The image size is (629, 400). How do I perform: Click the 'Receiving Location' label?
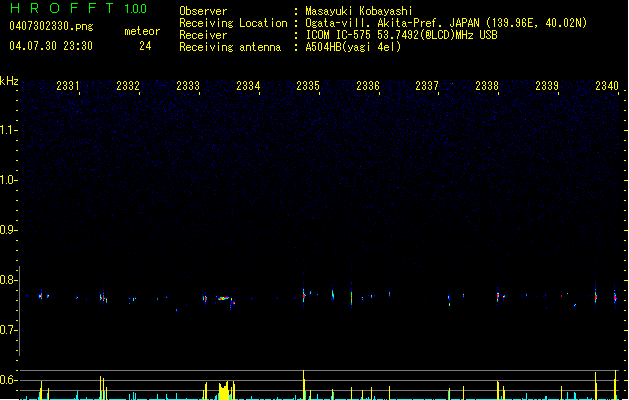(x=233, y=23)
